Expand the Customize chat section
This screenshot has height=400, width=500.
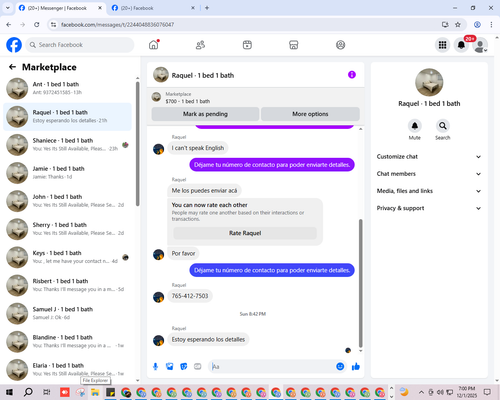pos(429,157)
